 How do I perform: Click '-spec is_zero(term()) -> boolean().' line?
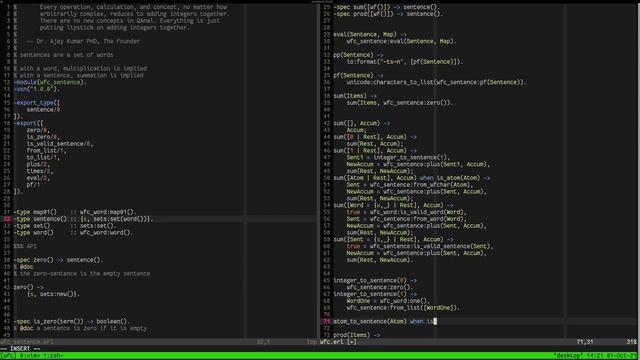[x=72, y=321]
